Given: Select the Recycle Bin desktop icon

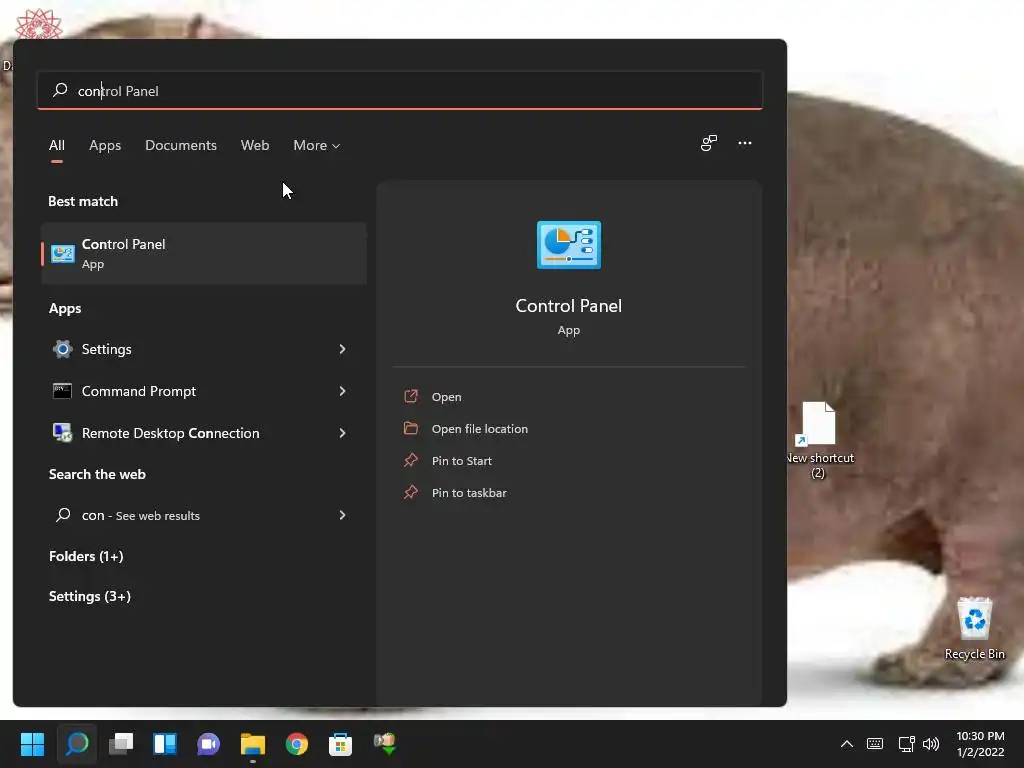Looking at the screenshot, I should pos(974,628).
